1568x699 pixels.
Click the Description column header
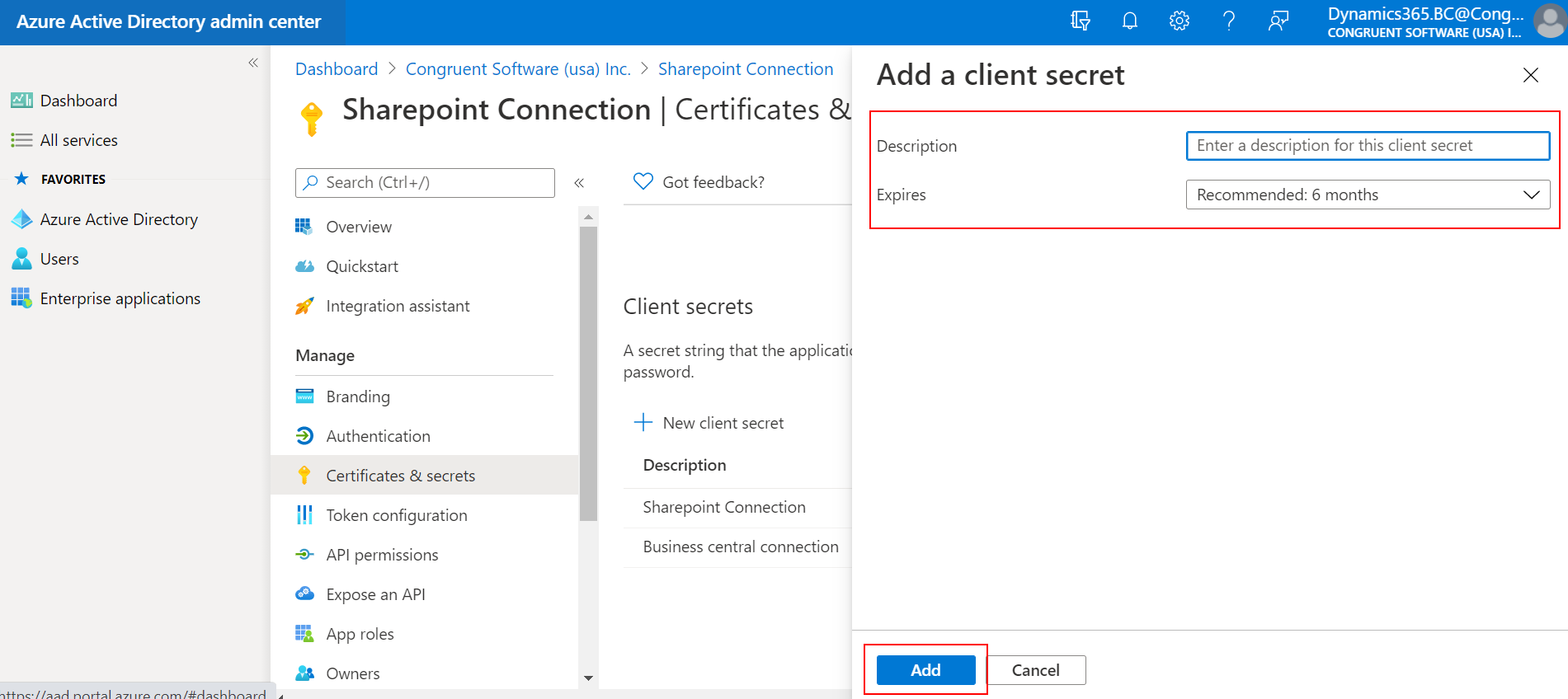(x=685, y=465)
